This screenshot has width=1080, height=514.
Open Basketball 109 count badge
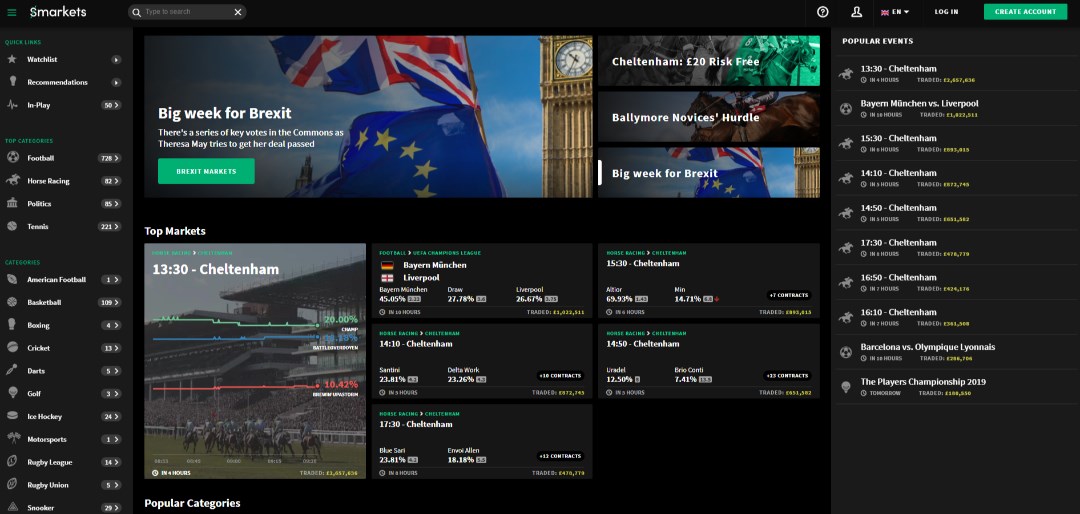110,302
